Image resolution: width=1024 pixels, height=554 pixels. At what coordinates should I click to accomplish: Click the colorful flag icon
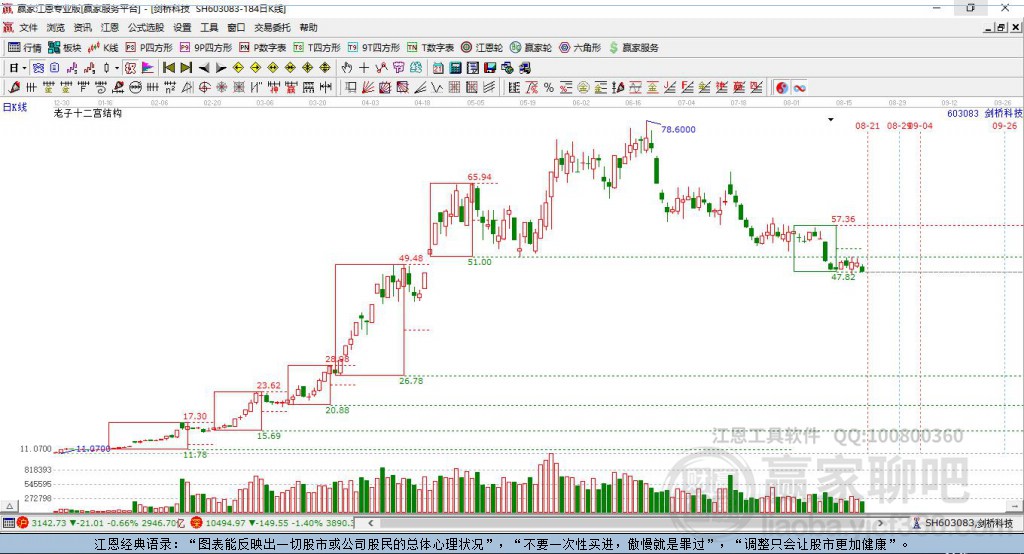pos(148,68)
